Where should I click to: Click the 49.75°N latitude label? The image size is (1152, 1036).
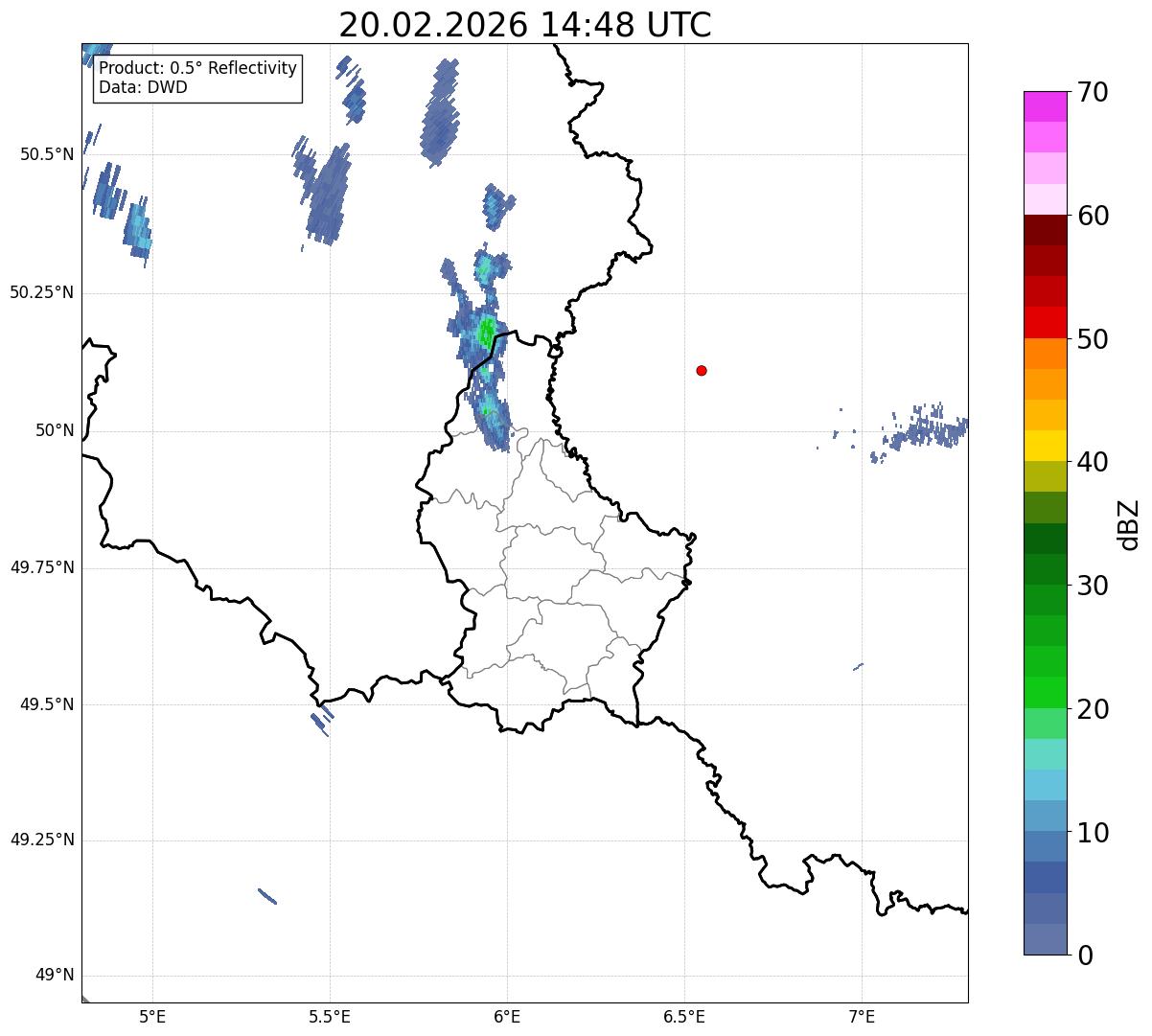pyautogui.click(x=42, y=567)
